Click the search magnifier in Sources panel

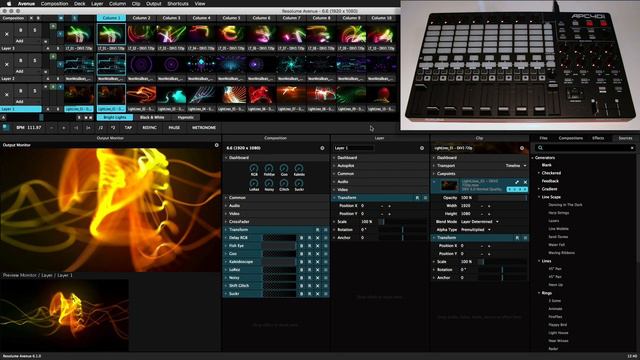[540, 148]
